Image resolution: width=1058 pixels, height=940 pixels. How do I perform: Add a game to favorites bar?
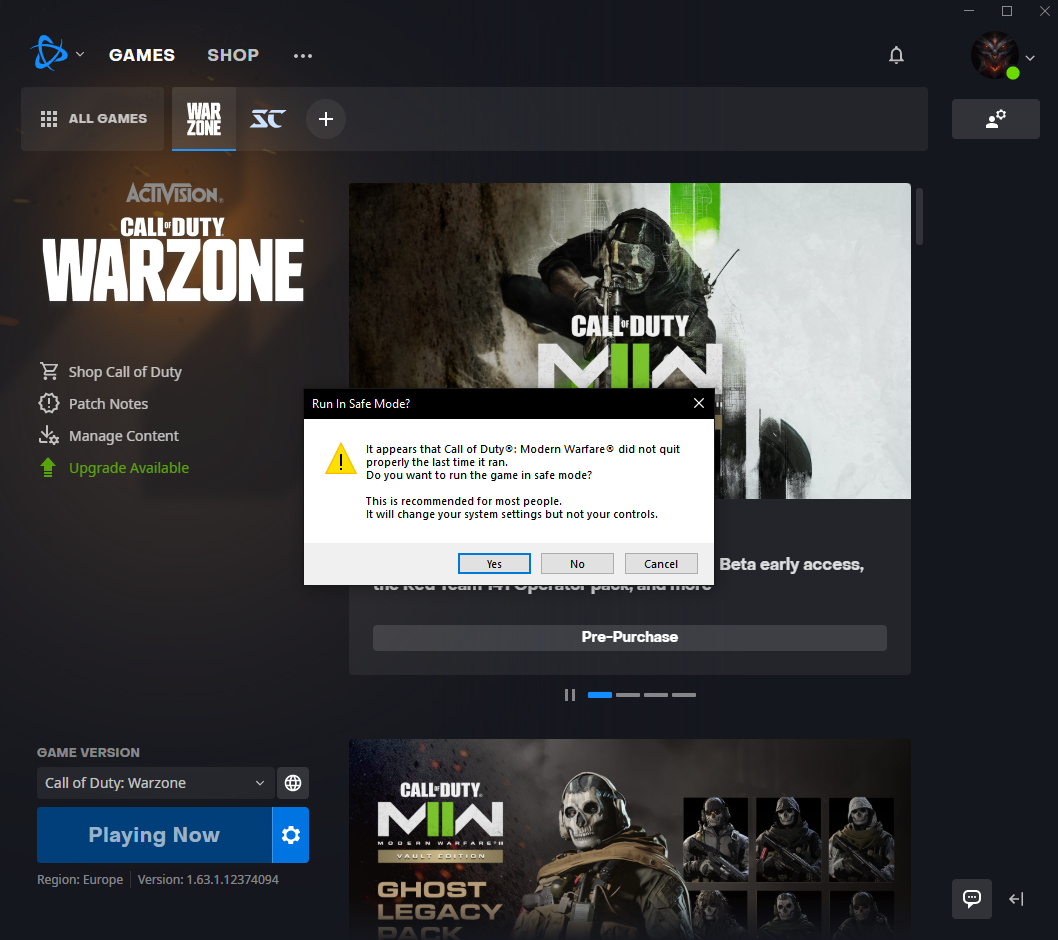tap(326, 119)
